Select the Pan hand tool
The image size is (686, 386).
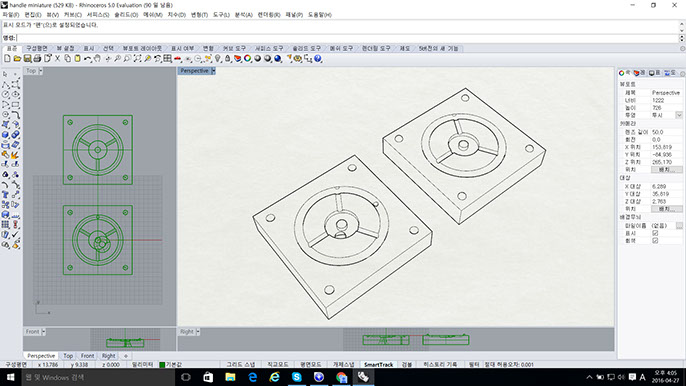coord(97,58)
